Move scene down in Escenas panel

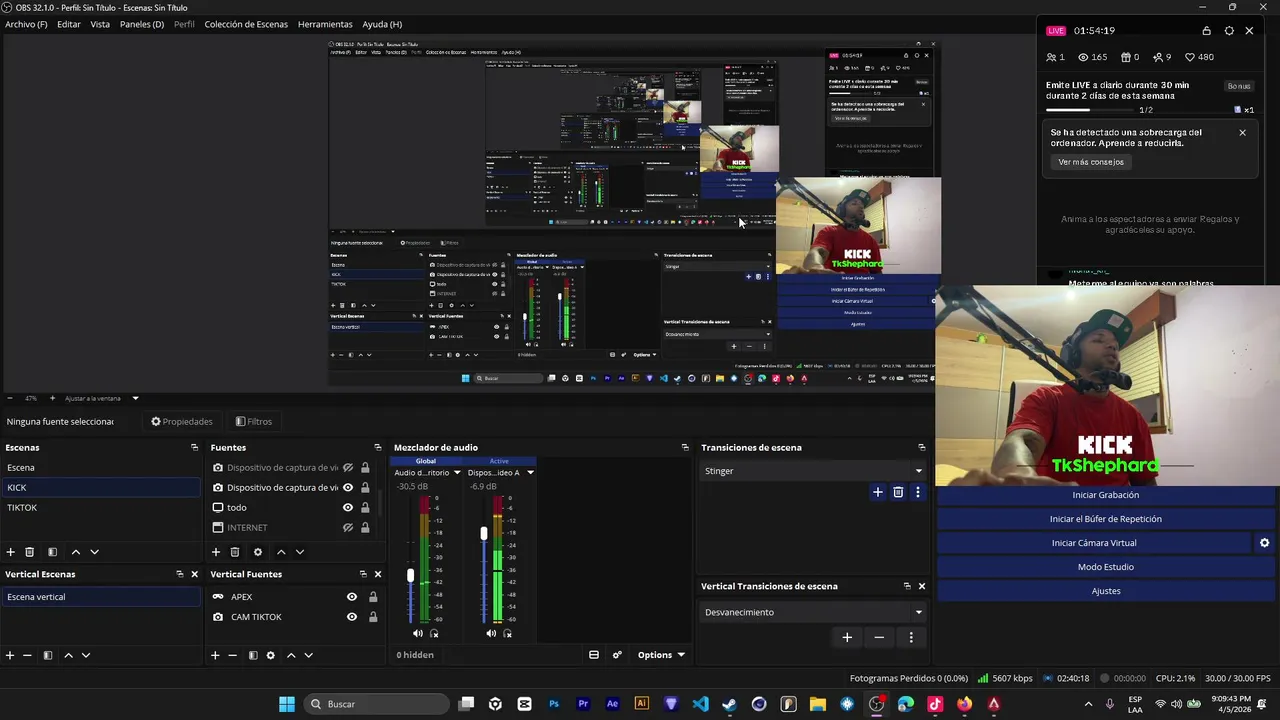tap(95, 552)
